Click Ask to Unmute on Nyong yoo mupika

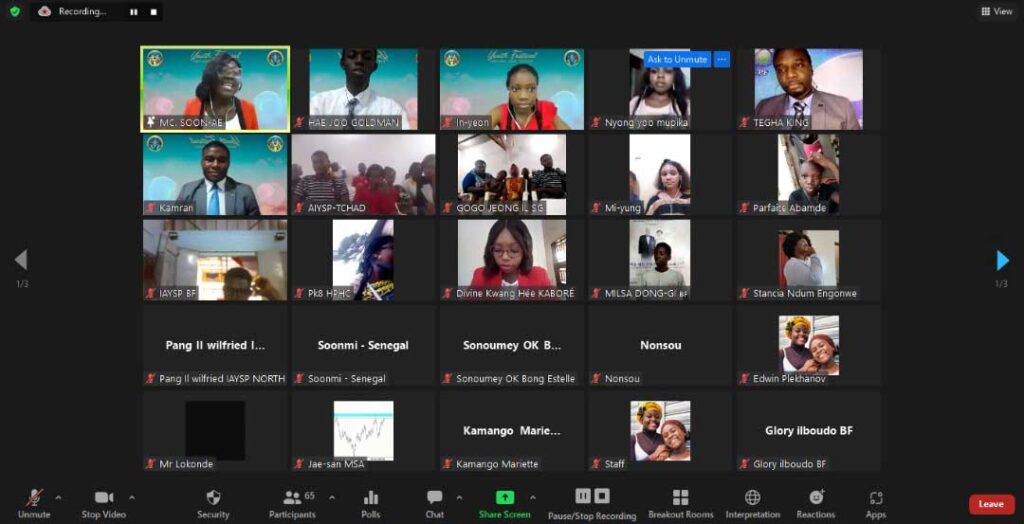point(677,60)
